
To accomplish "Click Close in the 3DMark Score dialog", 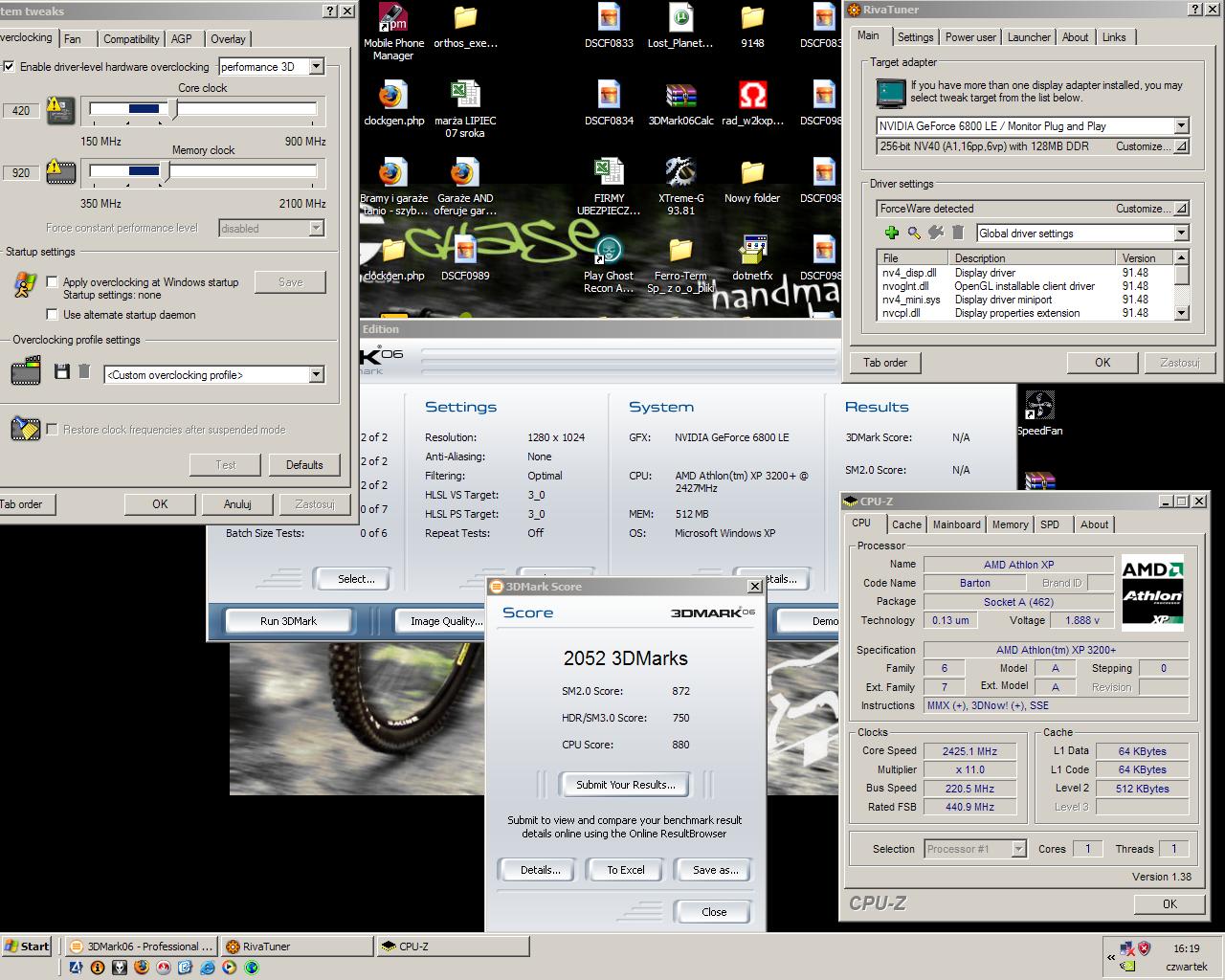I will [714, 912].
